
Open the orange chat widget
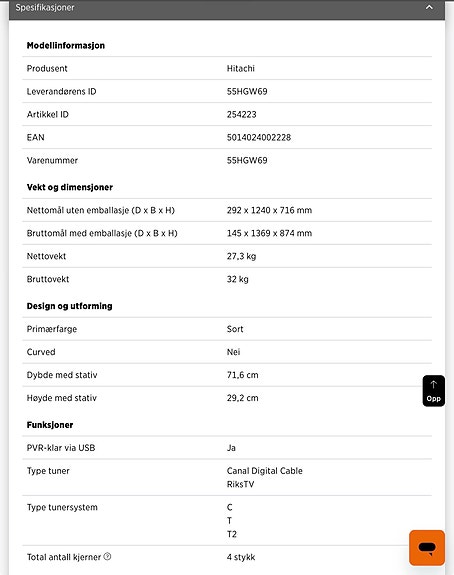click(x=427, y=548)
